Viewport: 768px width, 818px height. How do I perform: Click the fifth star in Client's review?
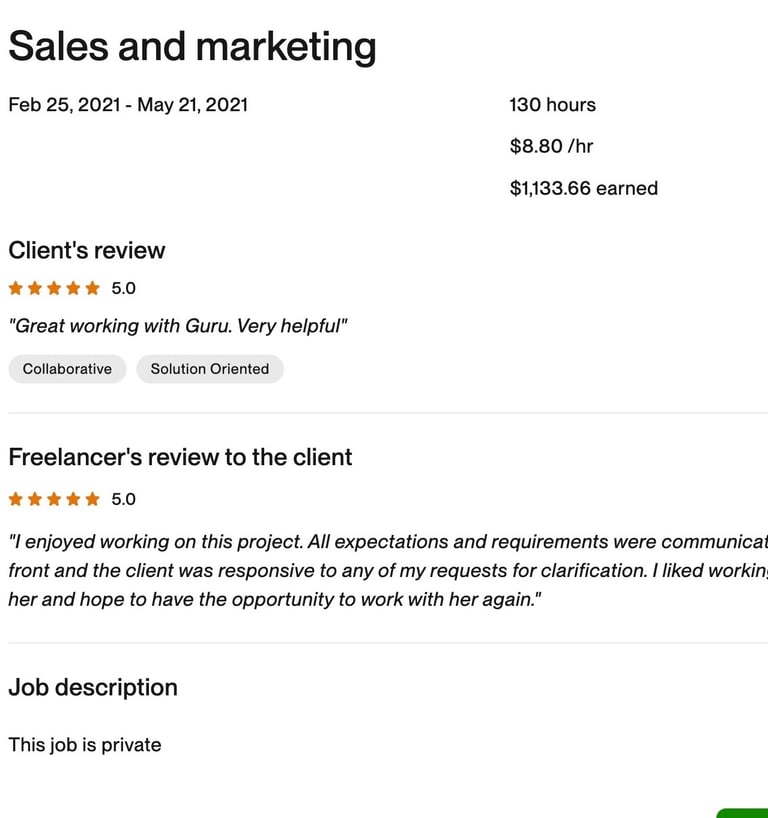93,288
